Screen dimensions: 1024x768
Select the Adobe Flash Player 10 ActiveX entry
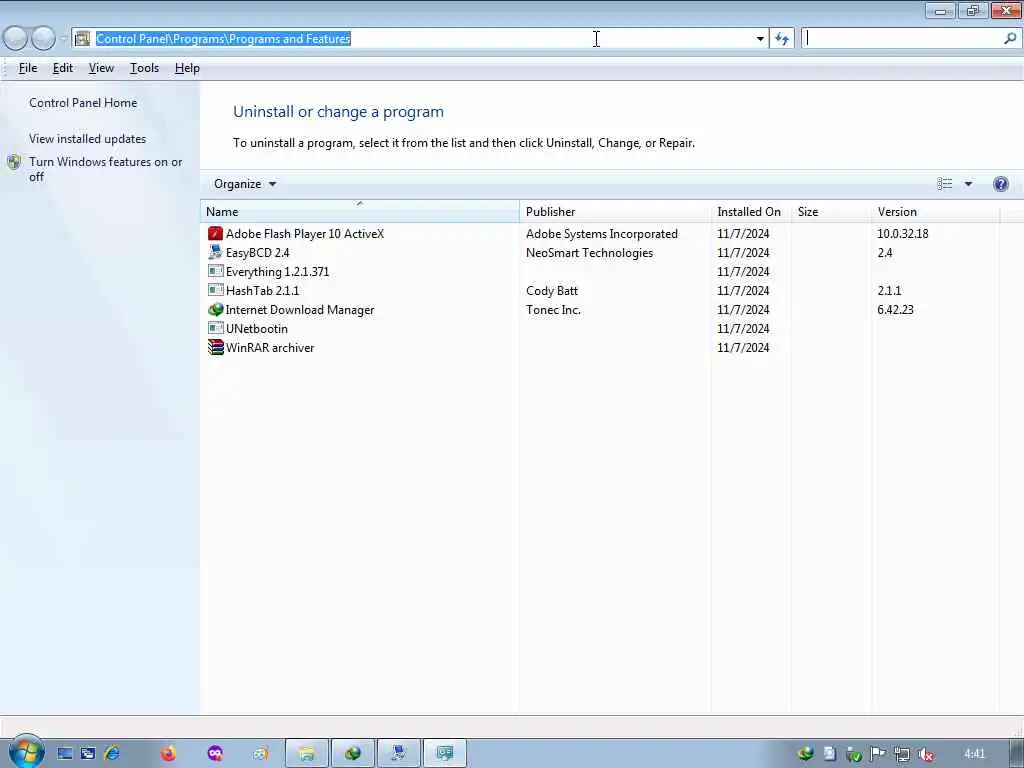(305, 234)
